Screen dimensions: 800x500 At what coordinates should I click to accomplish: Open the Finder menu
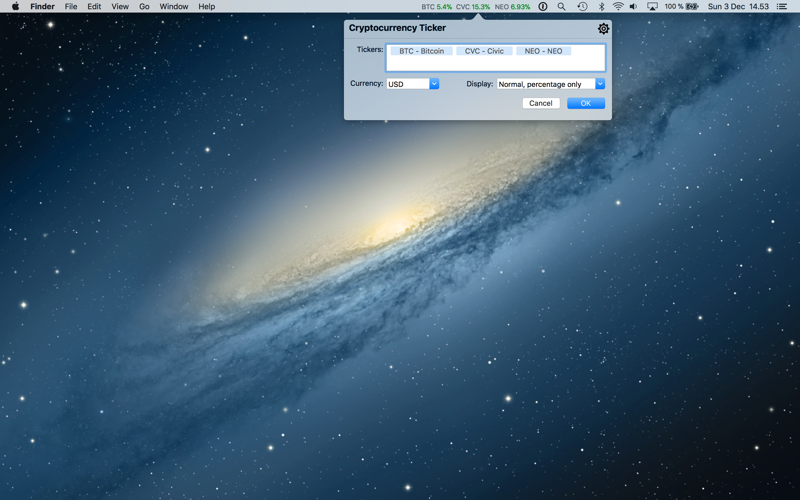pos(42,7)
